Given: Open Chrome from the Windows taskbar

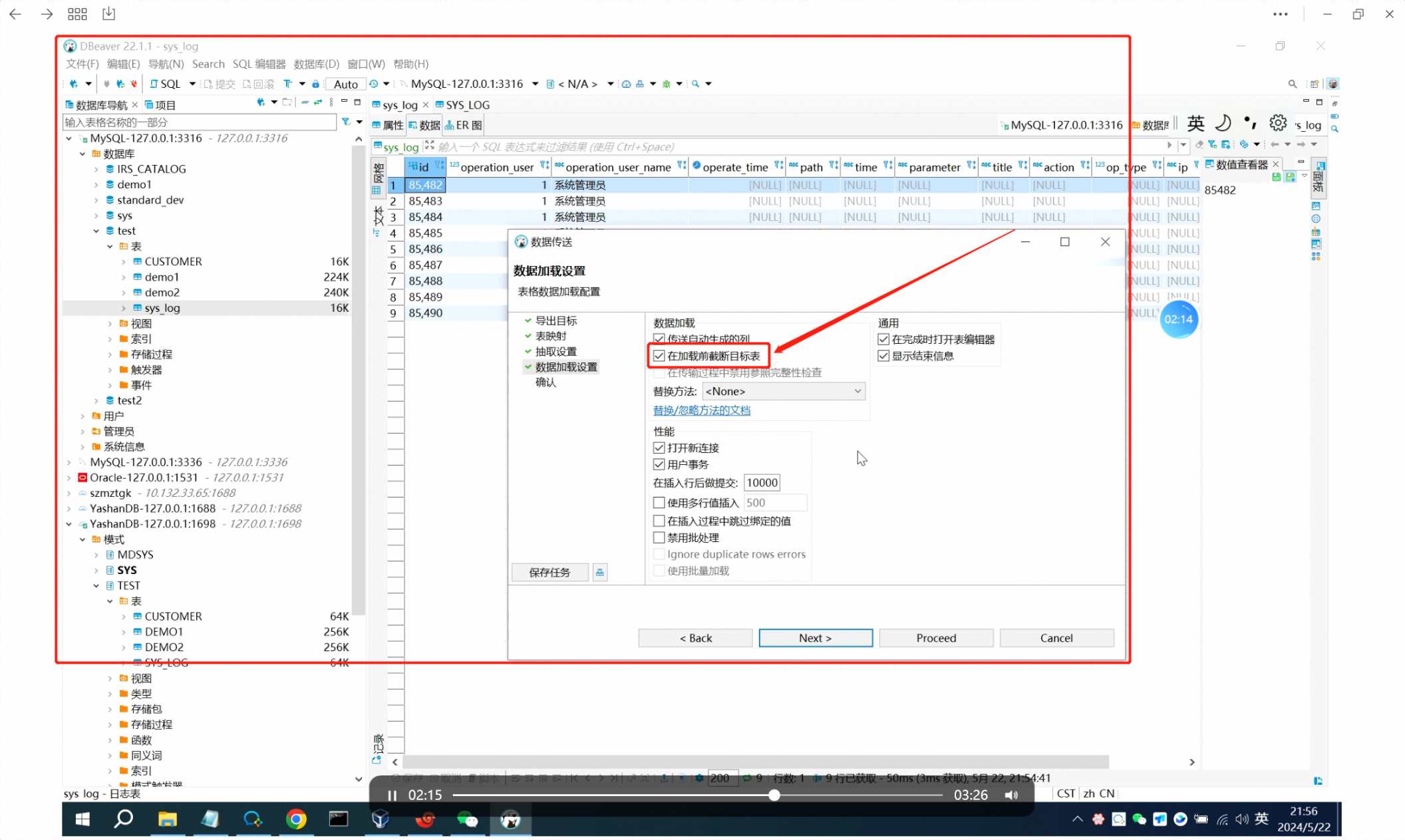Looking at the screenshot, I should coord(296,819).
